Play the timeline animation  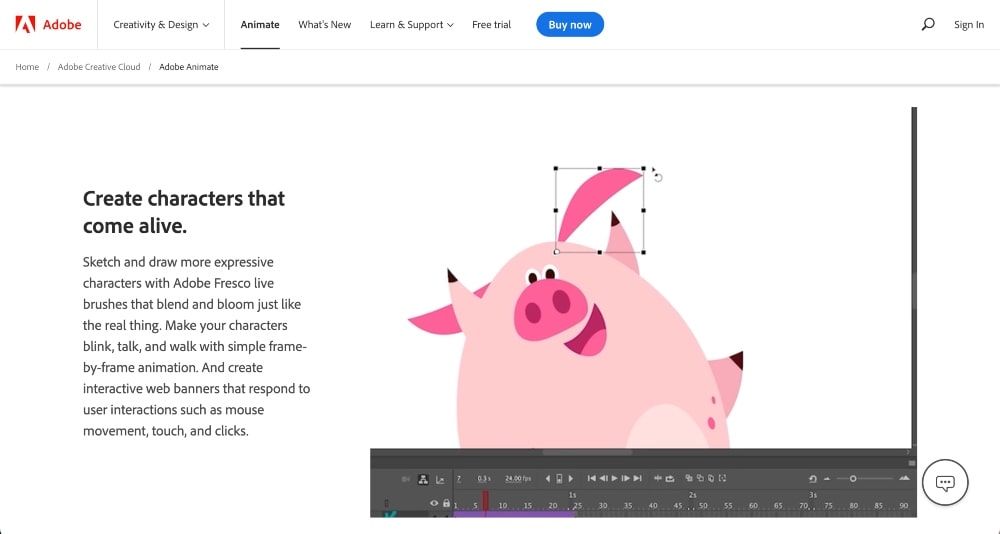click(615, 478)
